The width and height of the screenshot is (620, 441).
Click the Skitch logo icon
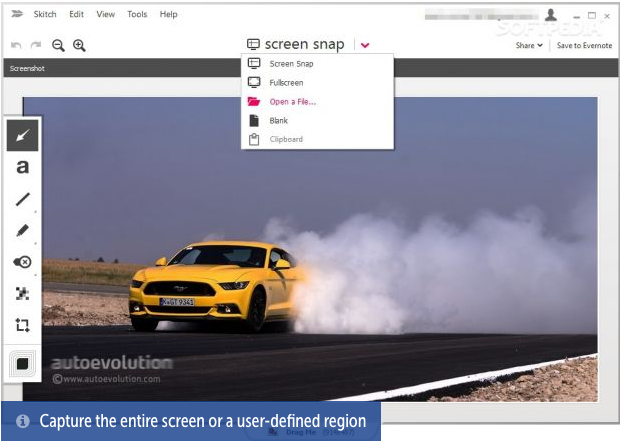17,14
